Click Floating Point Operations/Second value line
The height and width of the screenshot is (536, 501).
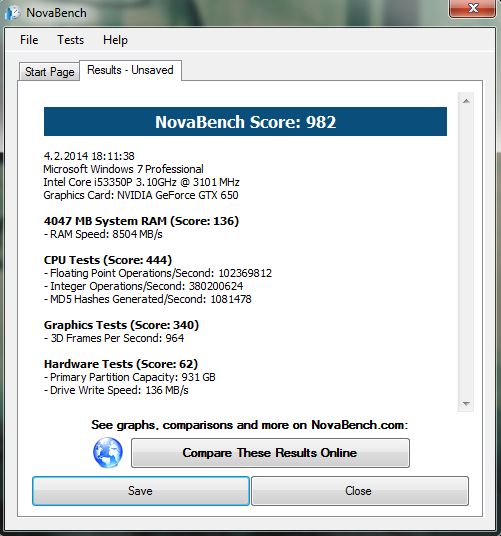pyautogui.click(x=158, y=273)
